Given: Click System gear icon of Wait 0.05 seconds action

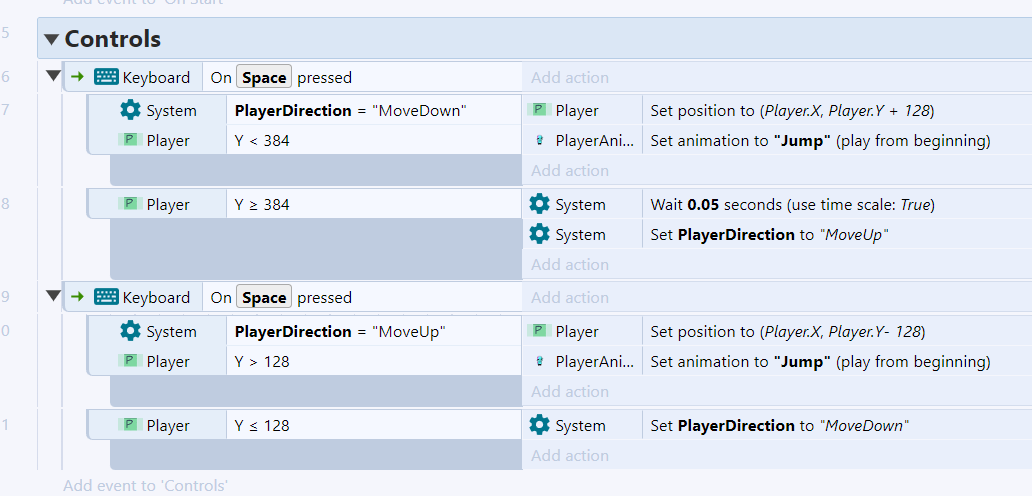Looking at the screenshot, I should pos(539,204).
